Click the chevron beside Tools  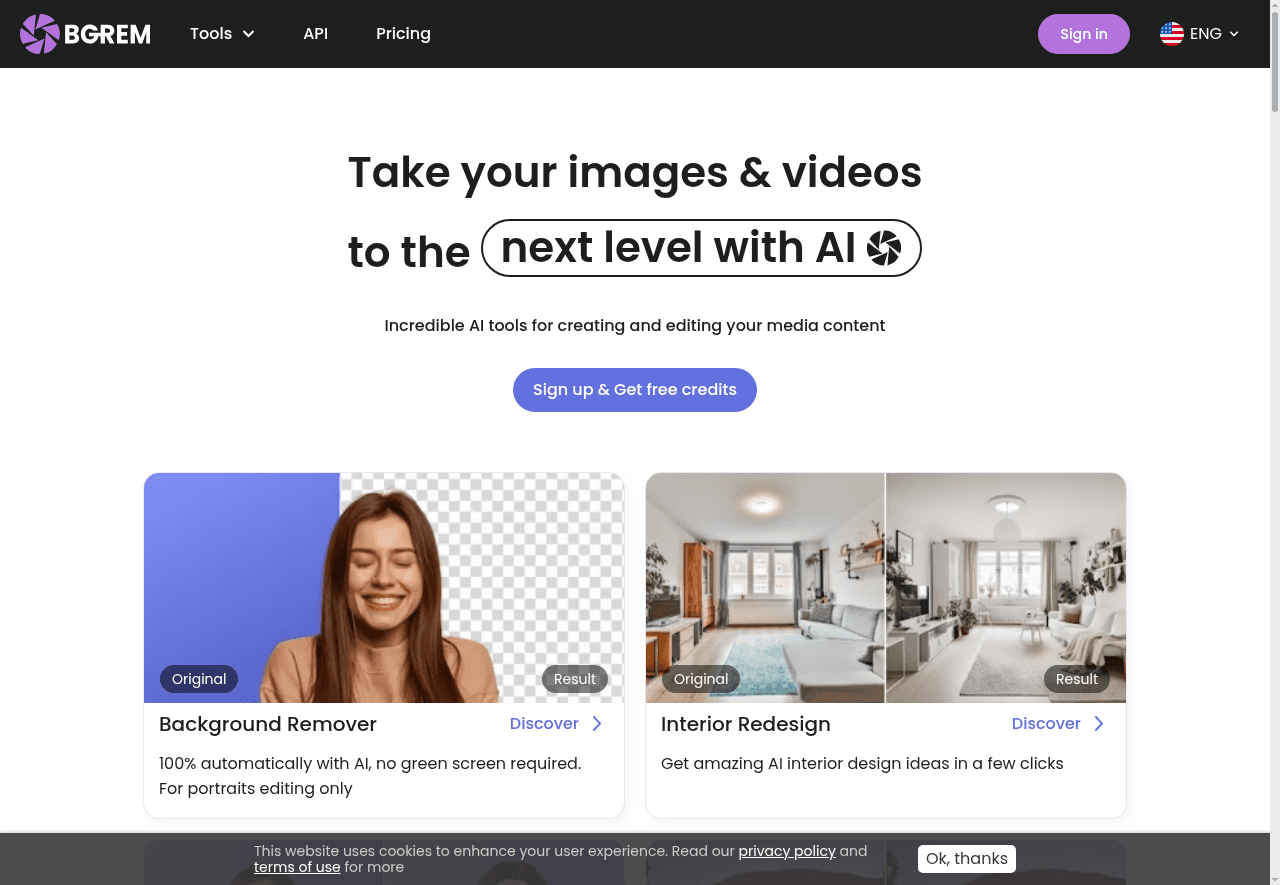click(249, 34)
